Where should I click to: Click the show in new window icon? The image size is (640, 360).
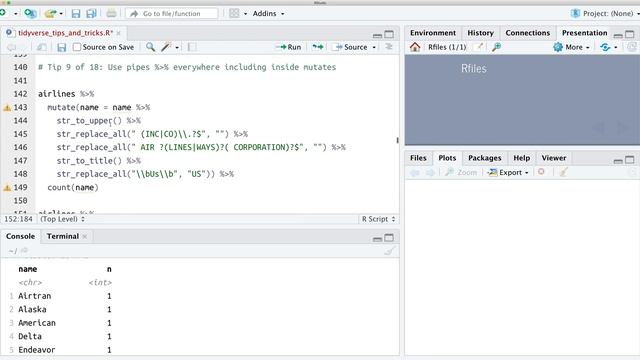[42, 47]
